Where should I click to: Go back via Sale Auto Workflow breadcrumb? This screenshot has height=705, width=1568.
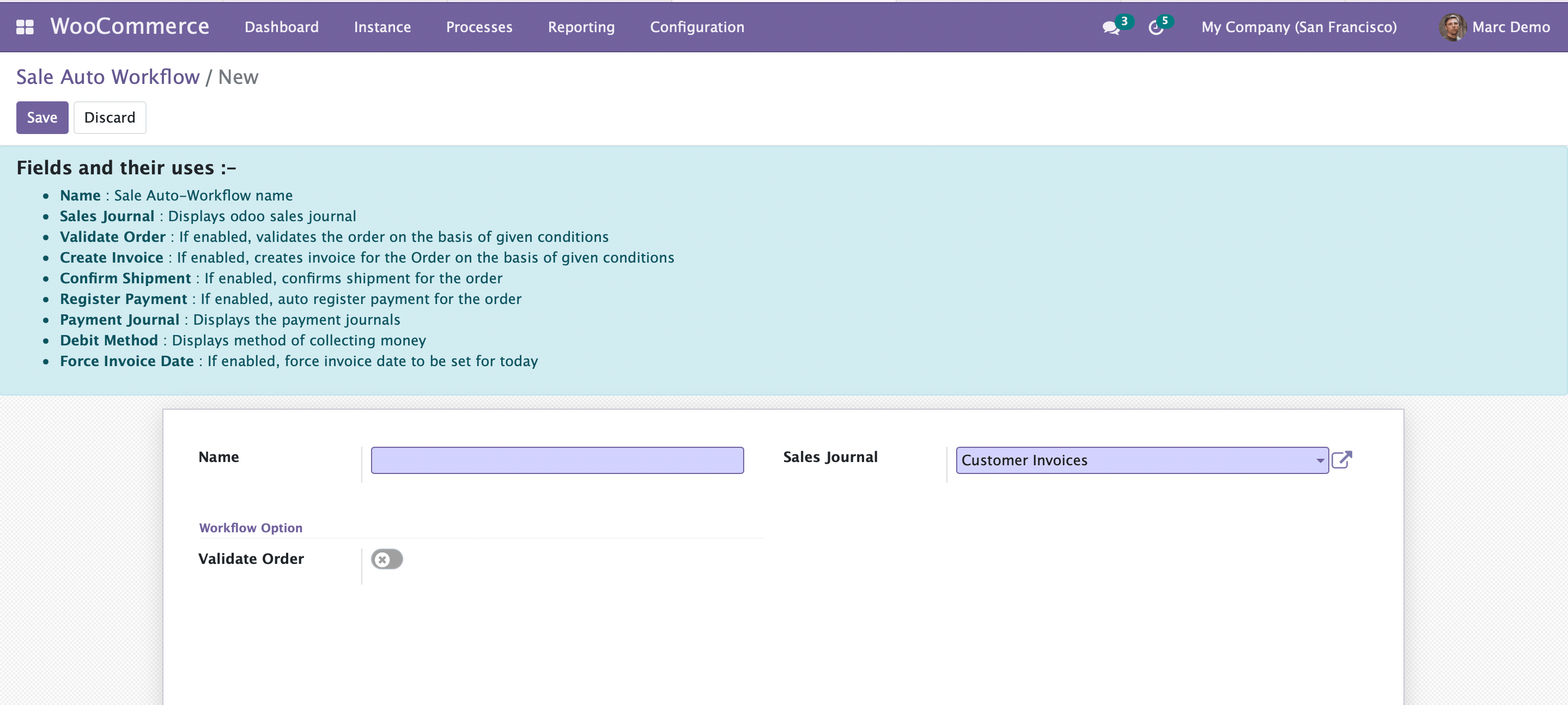pos(108,77)
